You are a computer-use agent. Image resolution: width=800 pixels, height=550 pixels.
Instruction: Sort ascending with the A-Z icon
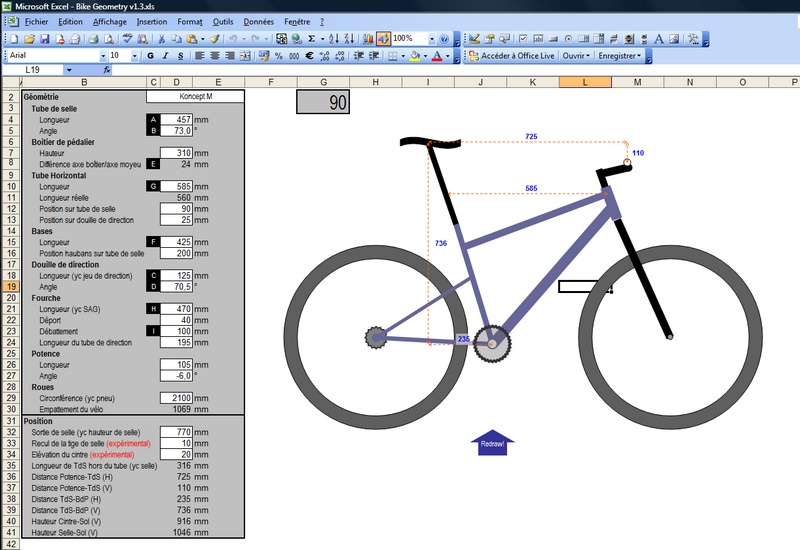335,38
